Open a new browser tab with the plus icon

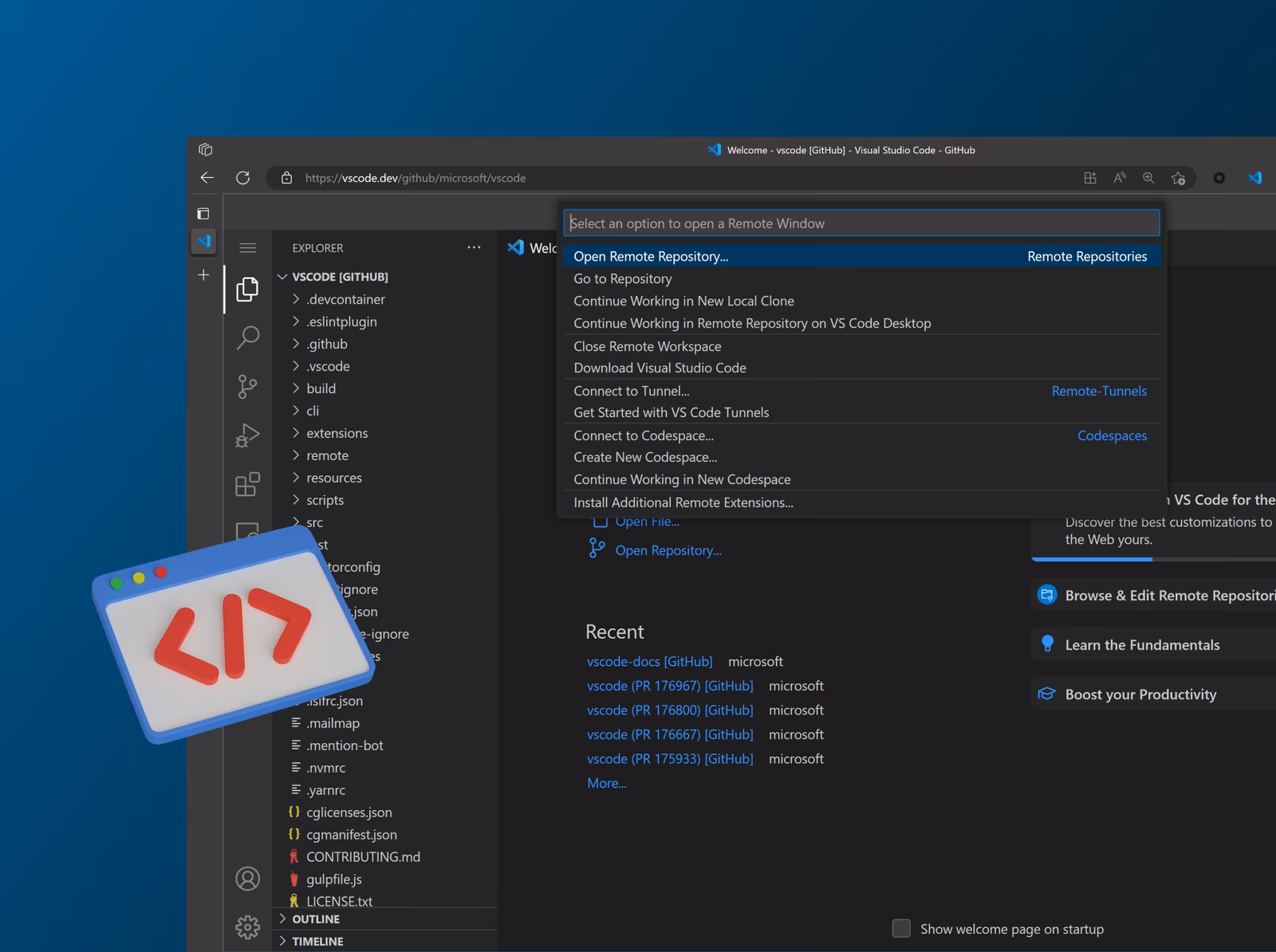tap(203, 275)
